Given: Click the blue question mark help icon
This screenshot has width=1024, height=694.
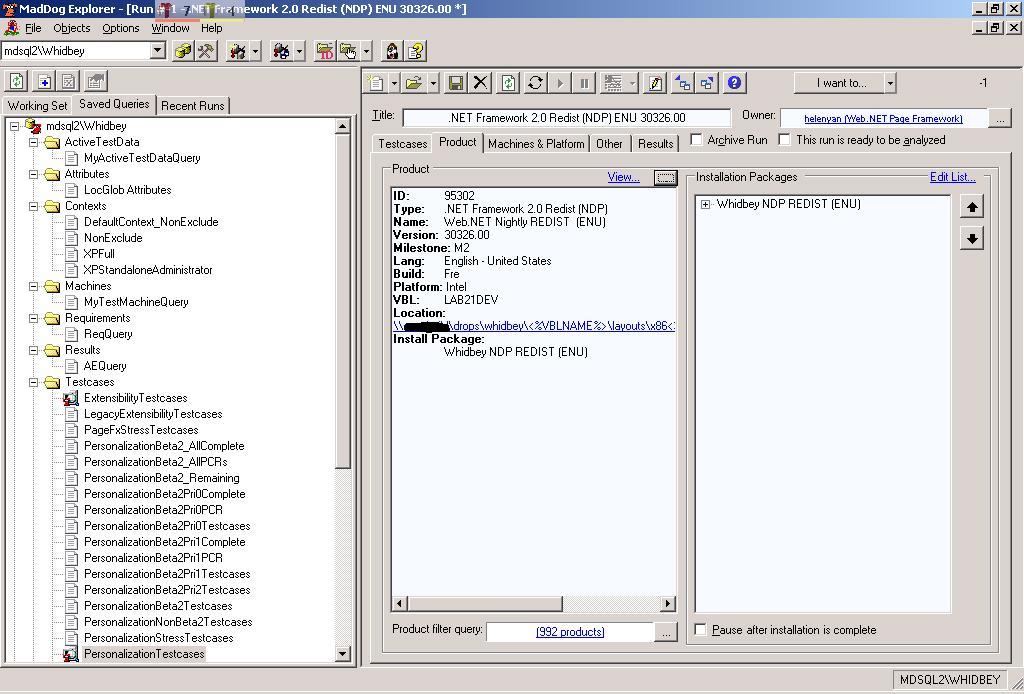Looking at the screenshot, I should [x=734, y=83].
